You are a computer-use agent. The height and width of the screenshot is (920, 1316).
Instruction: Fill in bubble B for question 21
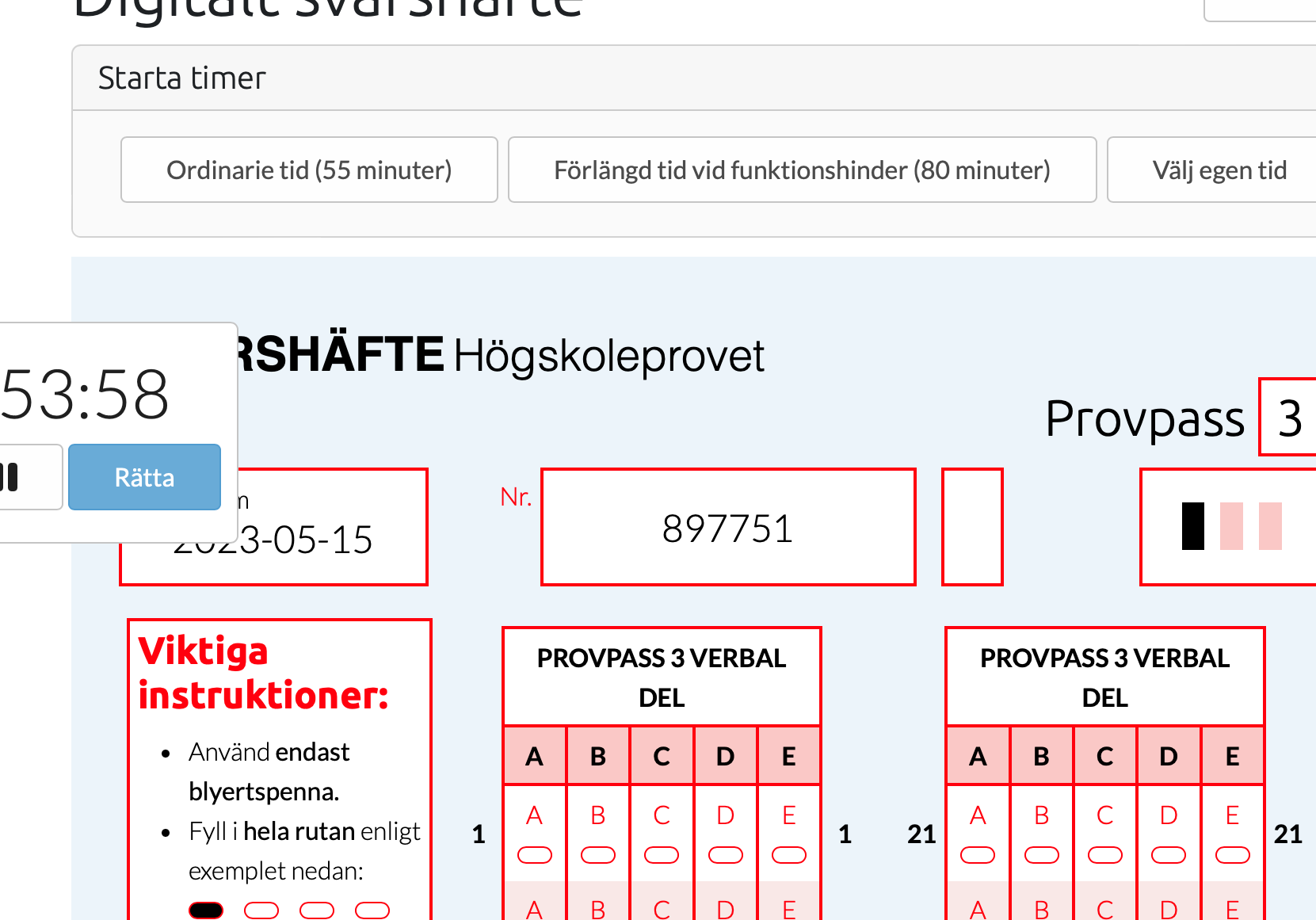tap(1042, 855)
